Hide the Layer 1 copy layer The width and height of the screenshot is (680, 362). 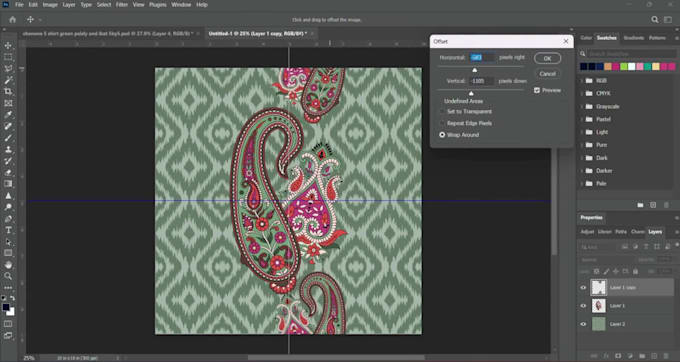[583, 287]
